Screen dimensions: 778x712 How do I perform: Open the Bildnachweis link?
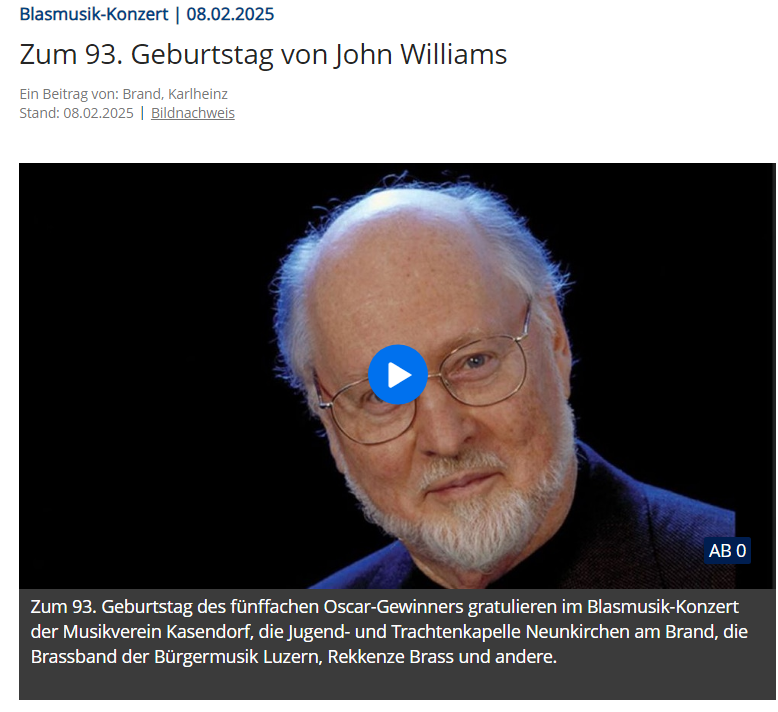(x=193, y=113)
